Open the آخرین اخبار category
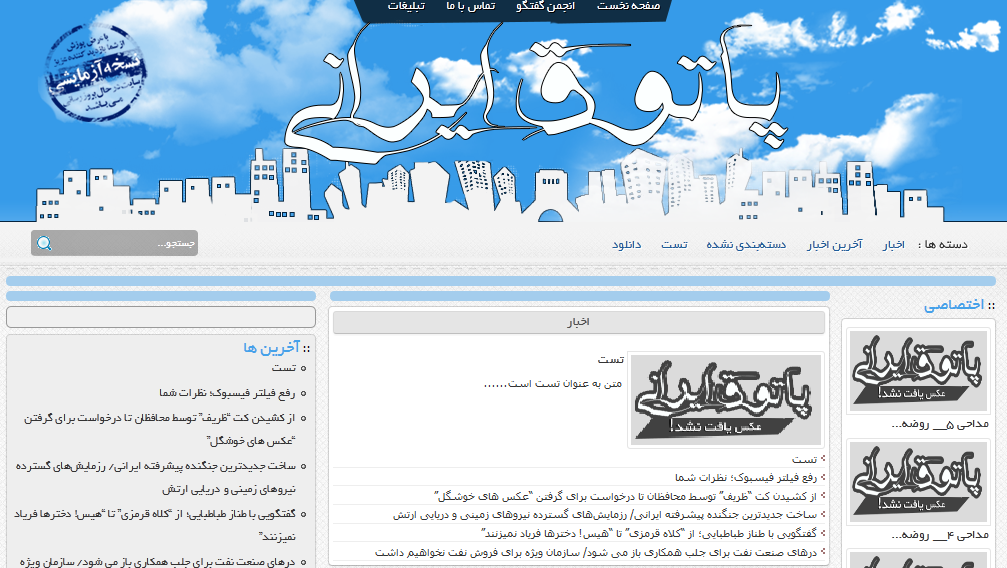Image resolution: width=1007 pixels, height=568 pixels. (x=834, y=245)
